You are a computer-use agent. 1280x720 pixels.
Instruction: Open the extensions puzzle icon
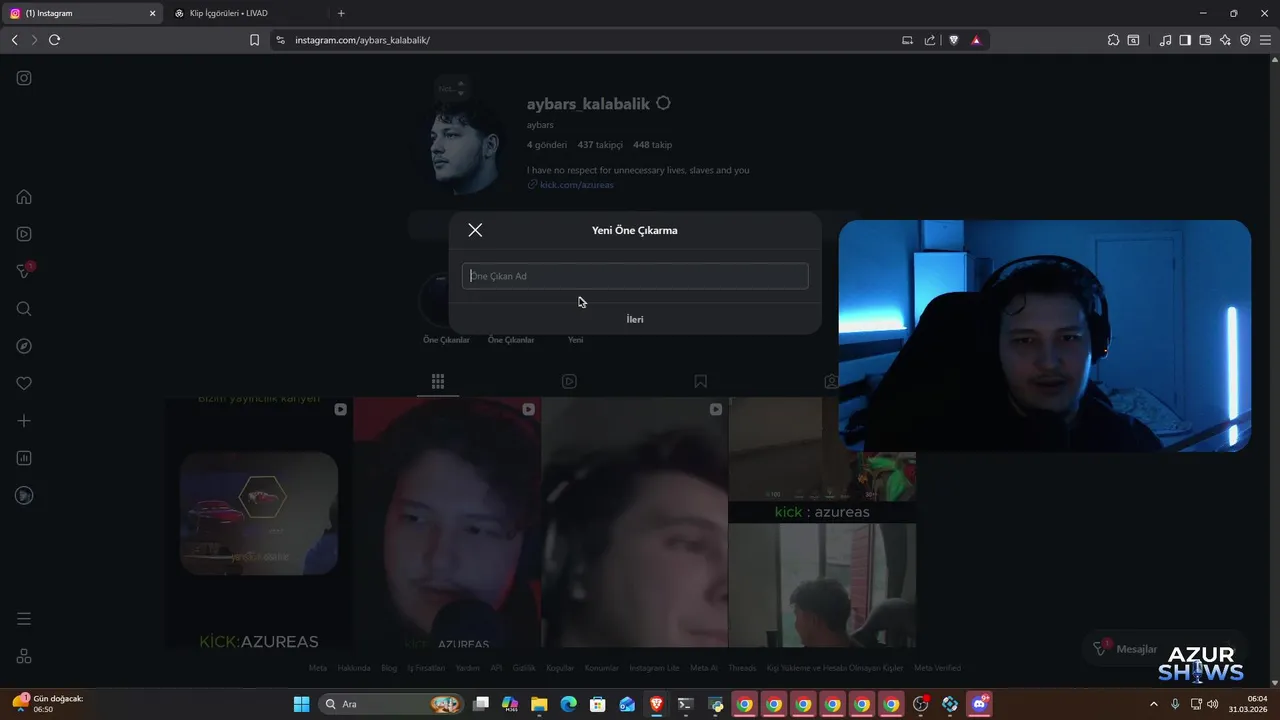pos(1113,40)
